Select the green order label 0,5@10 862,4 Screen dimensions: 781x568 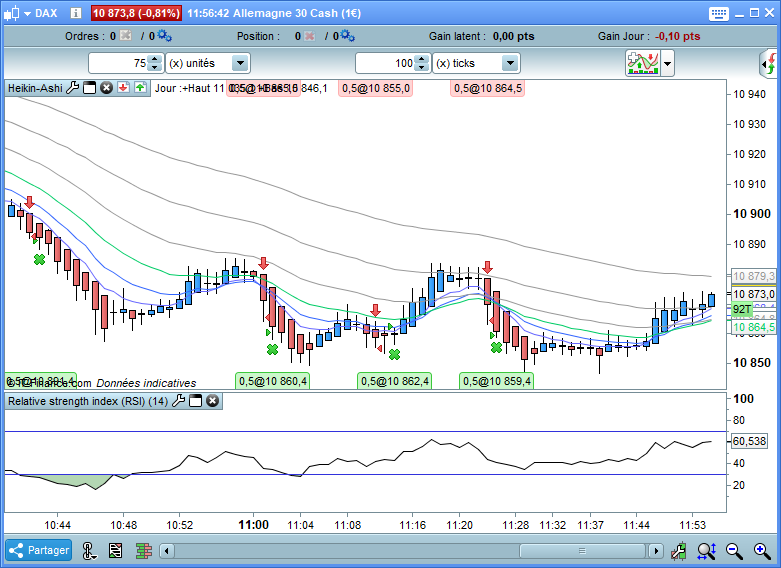point(394,381)
